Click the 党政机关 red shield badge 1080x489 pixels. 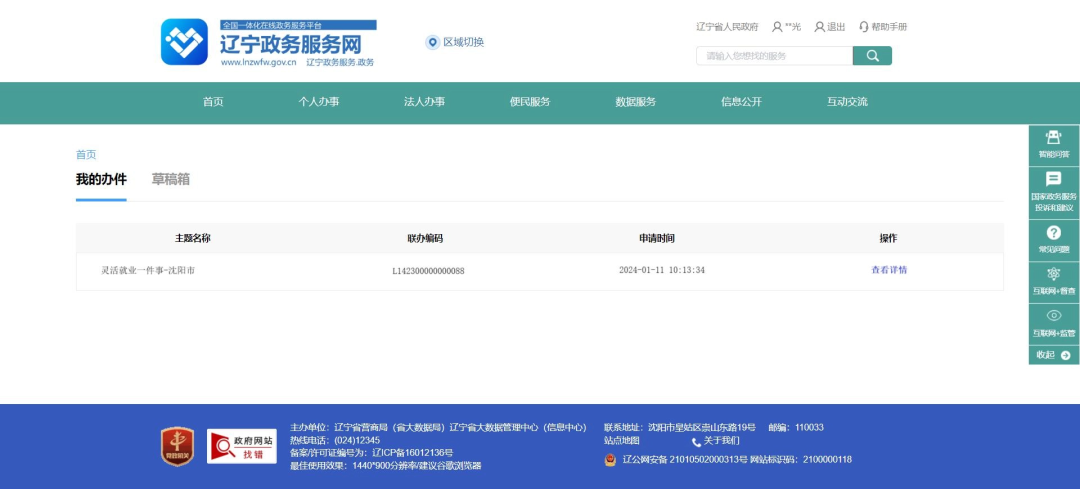[x=177, y=446]
